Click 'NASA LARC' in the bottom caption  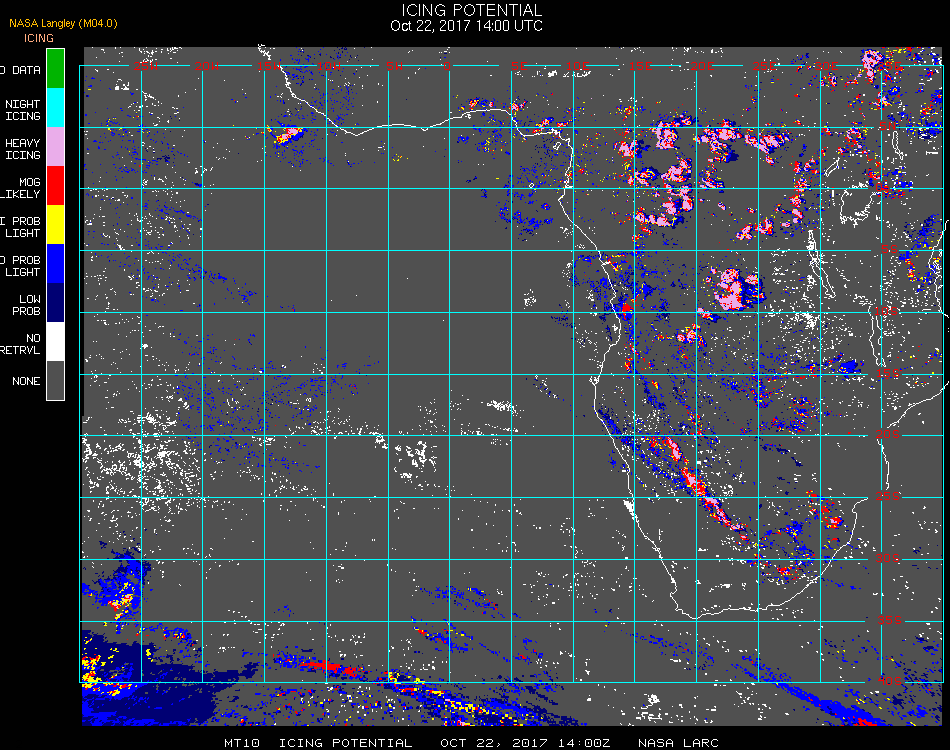tap(678, 743)
